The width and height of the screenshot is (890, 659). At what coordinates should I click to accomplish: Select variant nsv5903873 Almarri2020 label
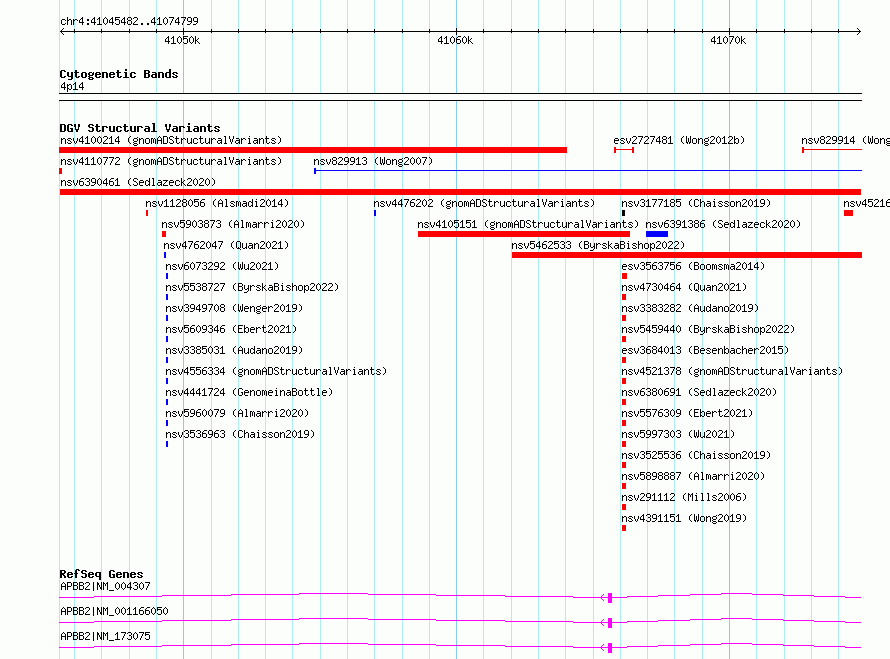tap(233, 224)
